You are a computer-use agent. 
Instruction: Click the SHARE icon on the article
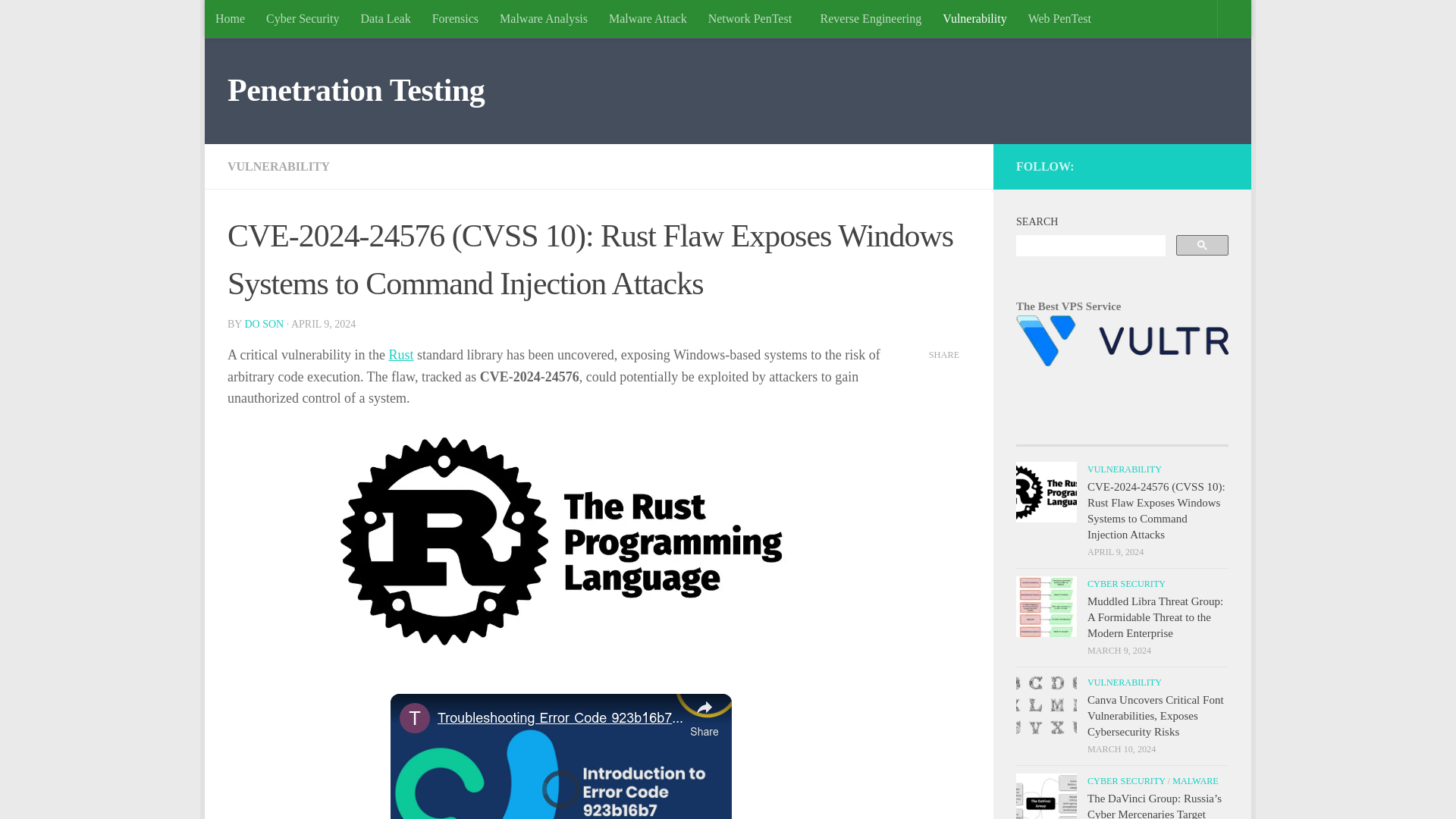(944, 354)
